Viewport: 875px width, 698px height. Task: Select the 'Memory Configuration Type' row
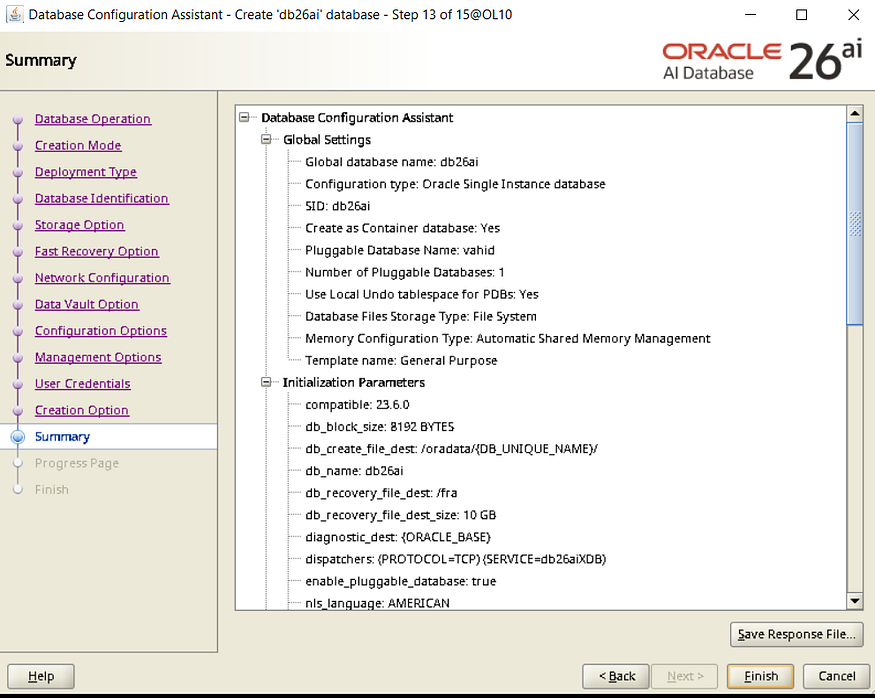507,339
